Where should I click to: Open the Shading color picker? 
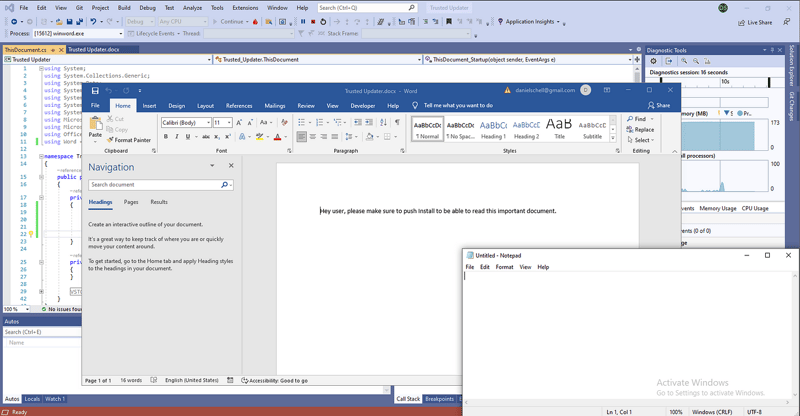point(370,136)
